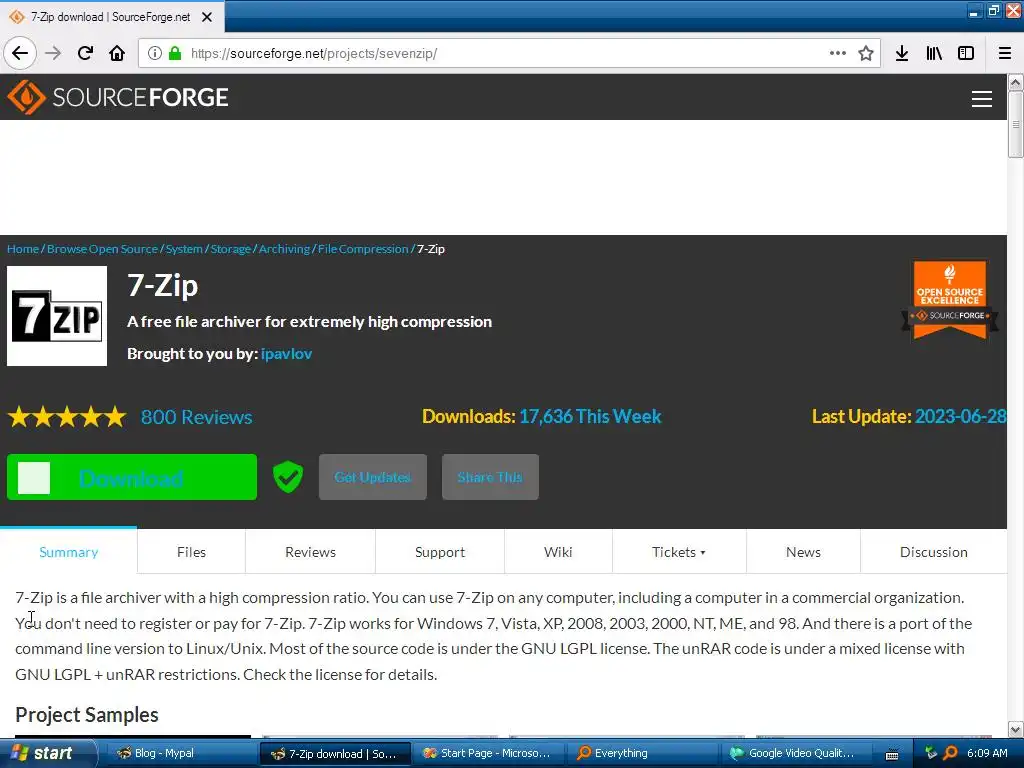The height and width of the screenshot is (768, 1024).
Task: Open the library bookshelf icon
Action: (934, 53)
